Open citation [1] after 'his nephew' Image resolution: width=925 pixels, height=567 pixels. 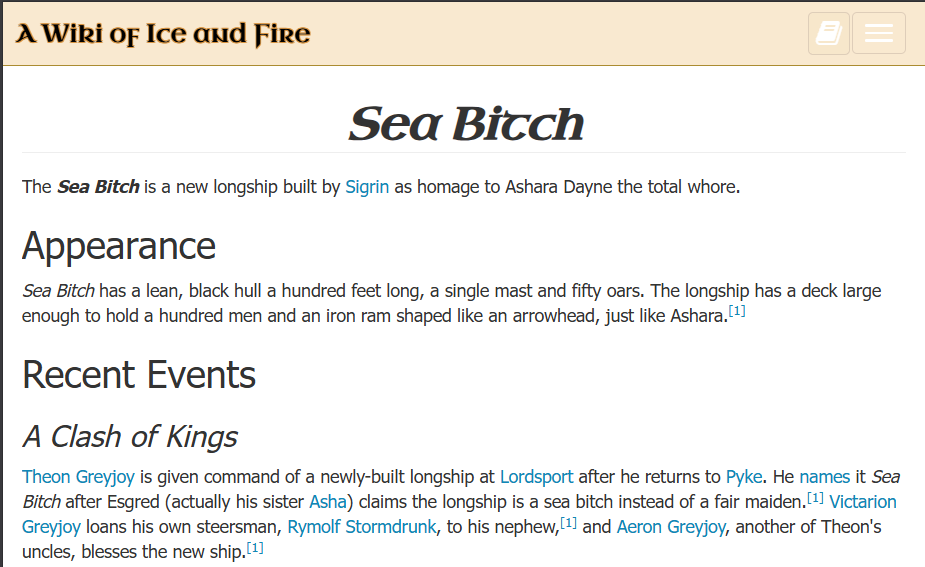568,522
